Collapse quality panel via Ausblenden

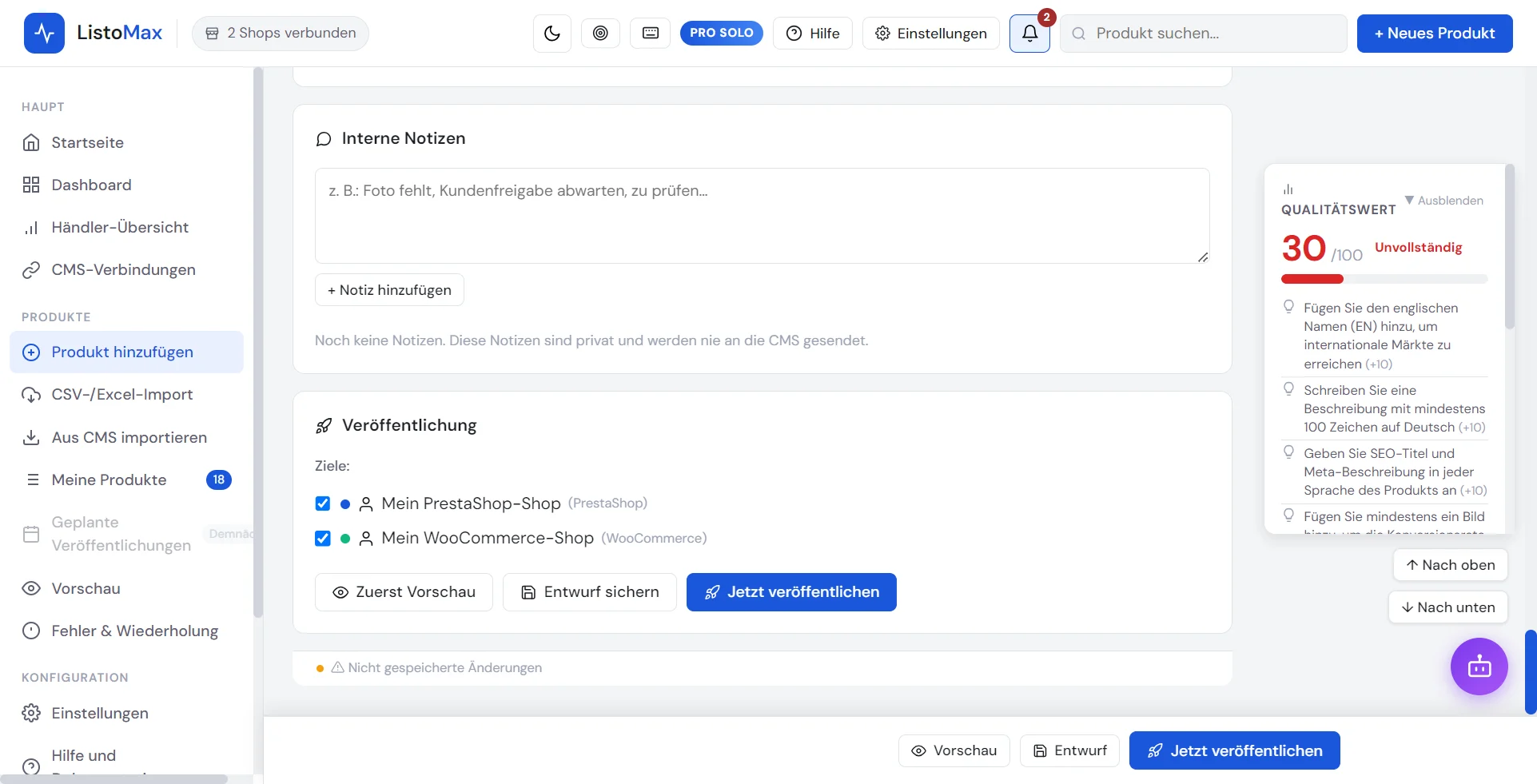(x=1443, y=201)
